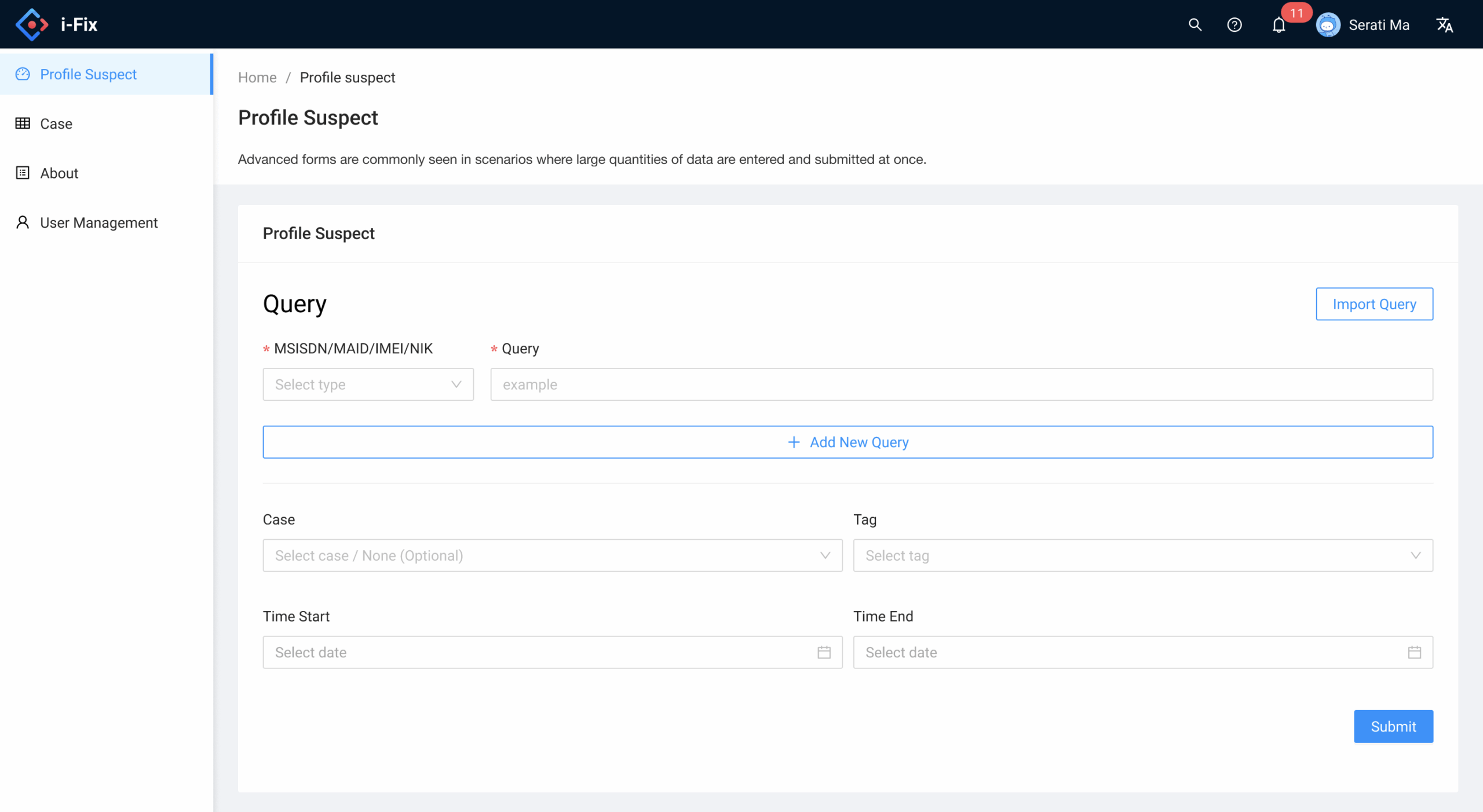
Task: Open the search magnifier icon
Action: coord(1195,25)
